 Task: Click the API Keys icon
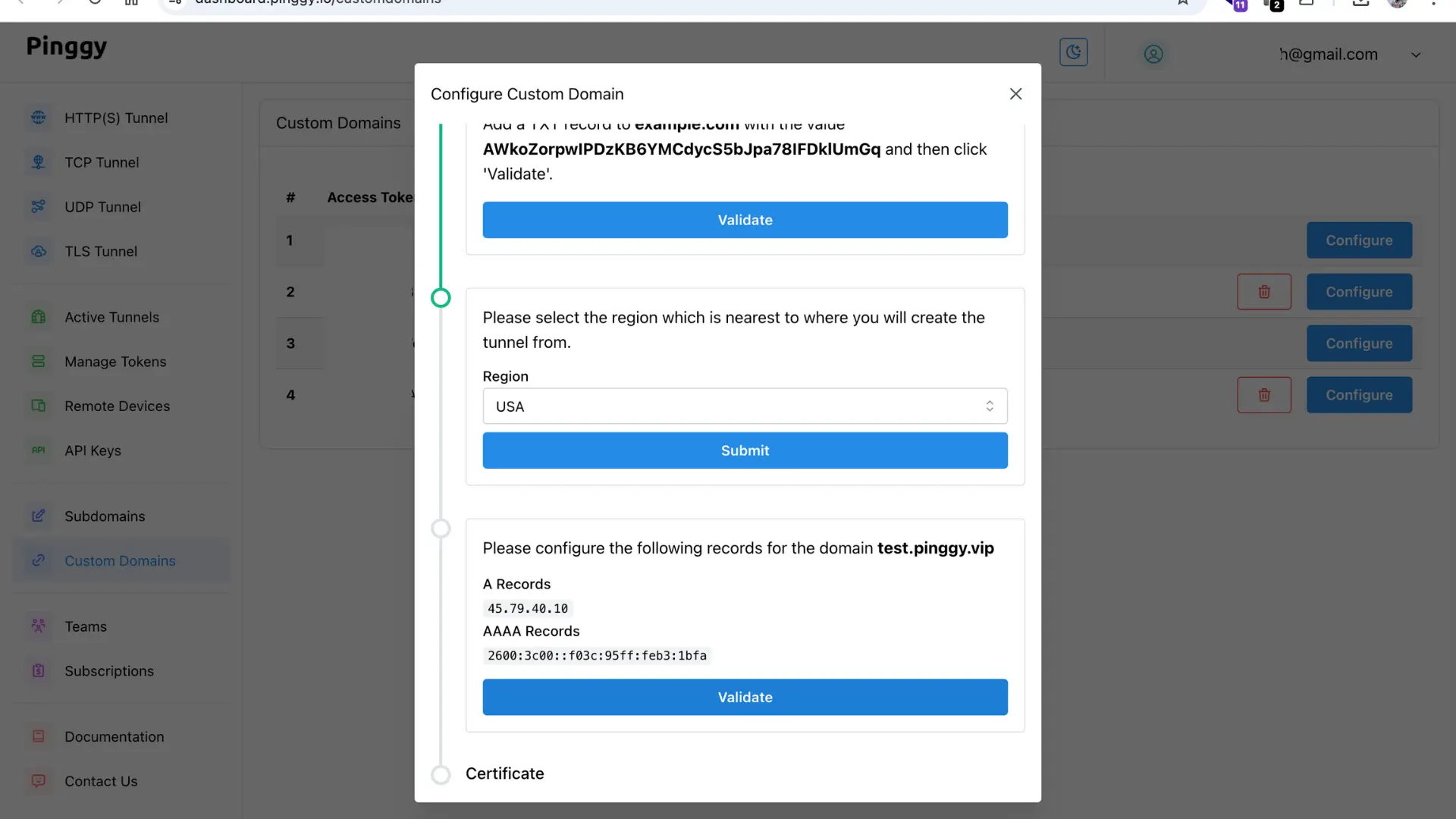click(x=39, y=450)
